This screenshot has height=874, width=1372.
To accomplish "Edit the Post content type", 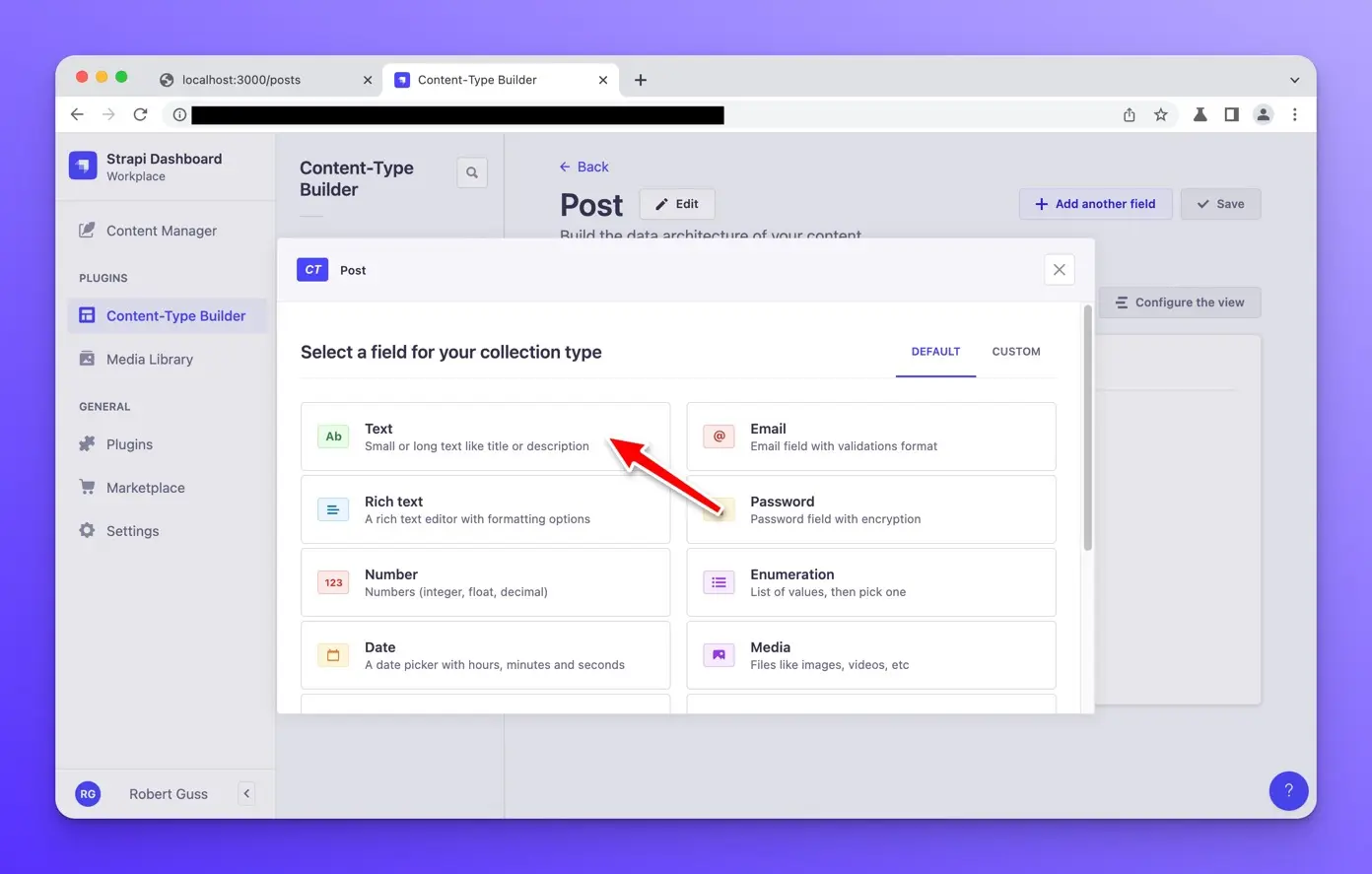I will click(x=677, y=204).
